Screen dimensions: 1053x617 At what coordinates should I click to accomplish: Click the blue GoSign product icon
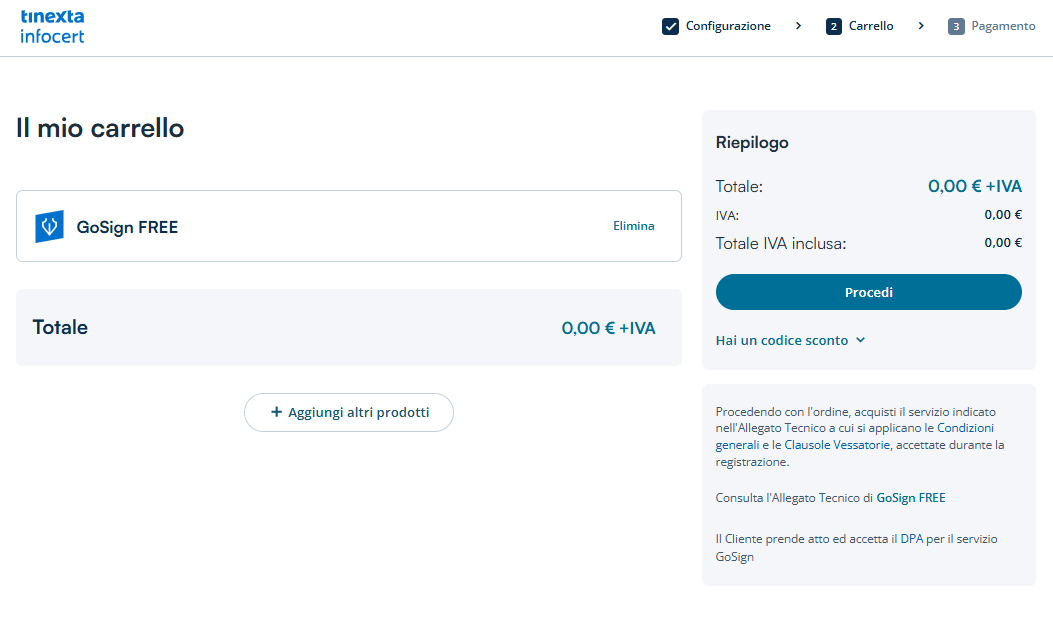point(49,227)
